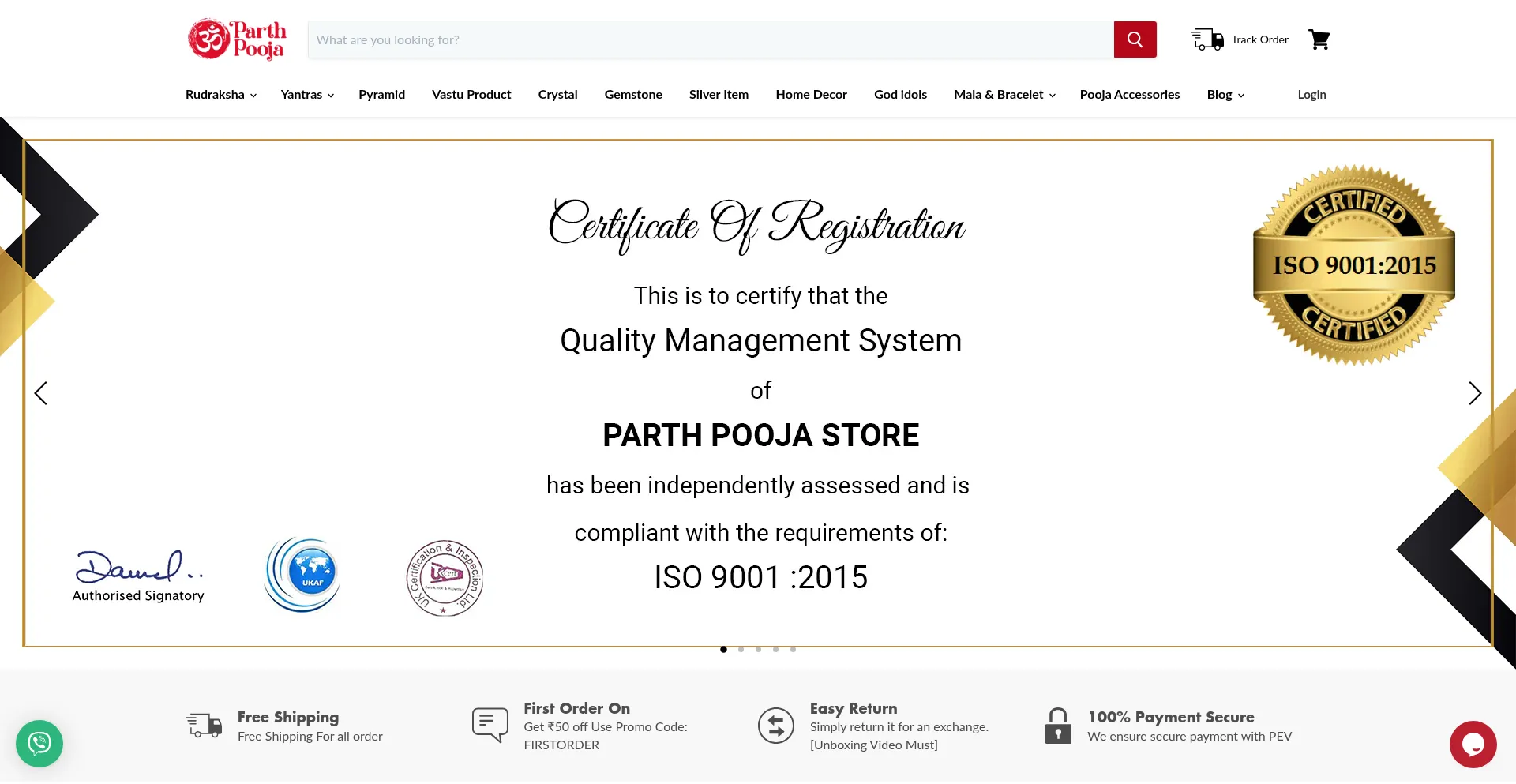
Task: Select the second carousel dot
Action: click(x=741, y=649)
